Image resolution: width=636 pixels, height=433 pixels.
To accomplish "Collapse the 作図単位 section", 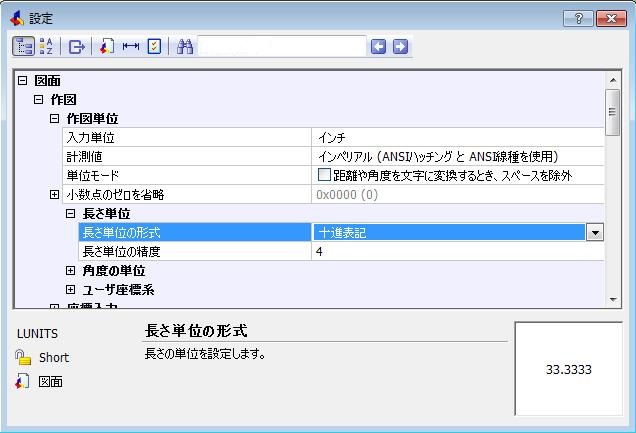I will 54,118.
